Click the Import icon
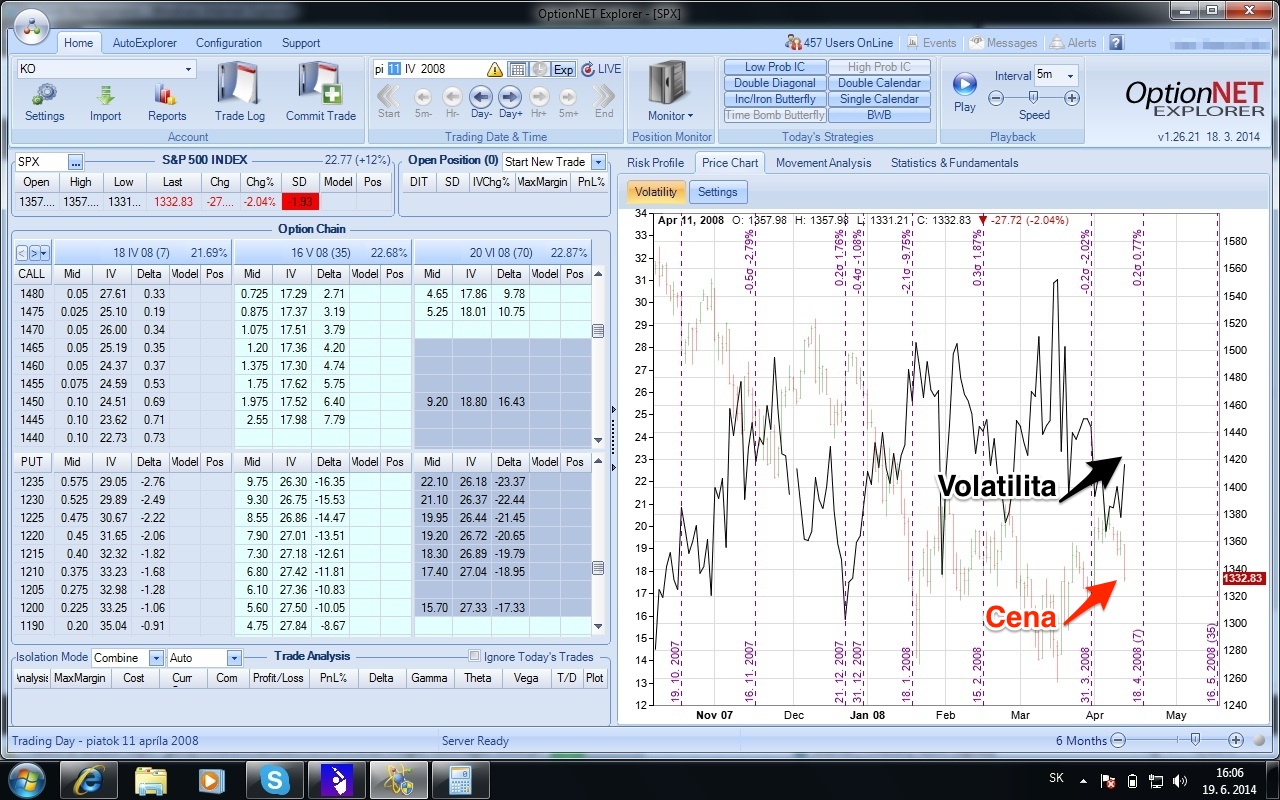 (x=105, y=96)
